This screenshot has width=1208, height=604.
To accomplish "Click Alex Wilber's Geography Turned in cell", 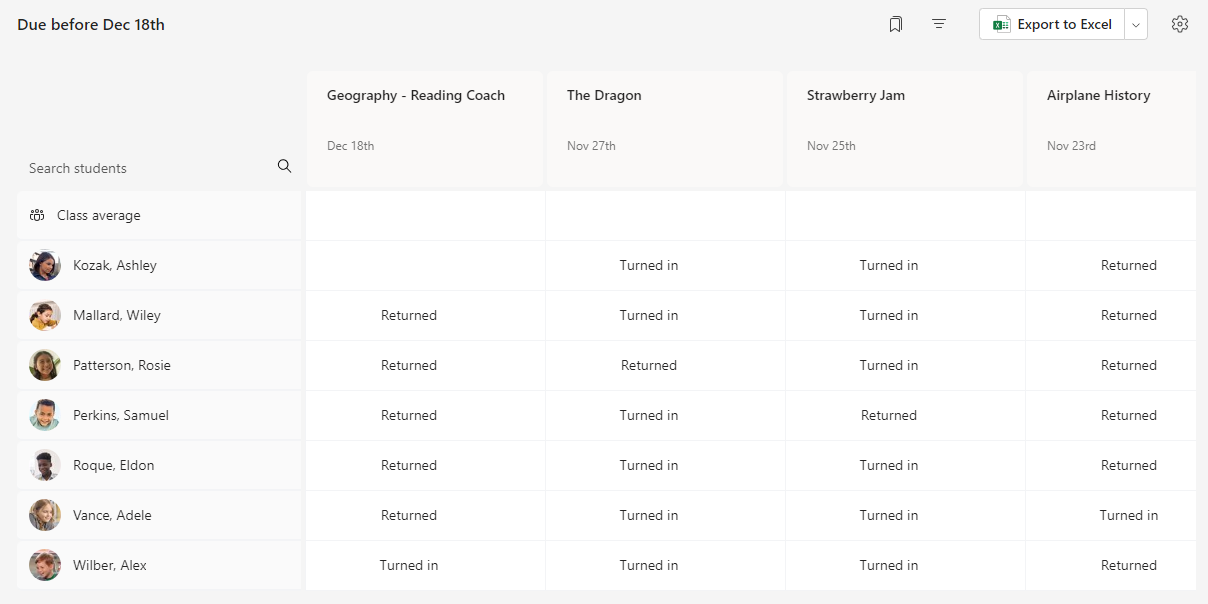I will point(409,565).
